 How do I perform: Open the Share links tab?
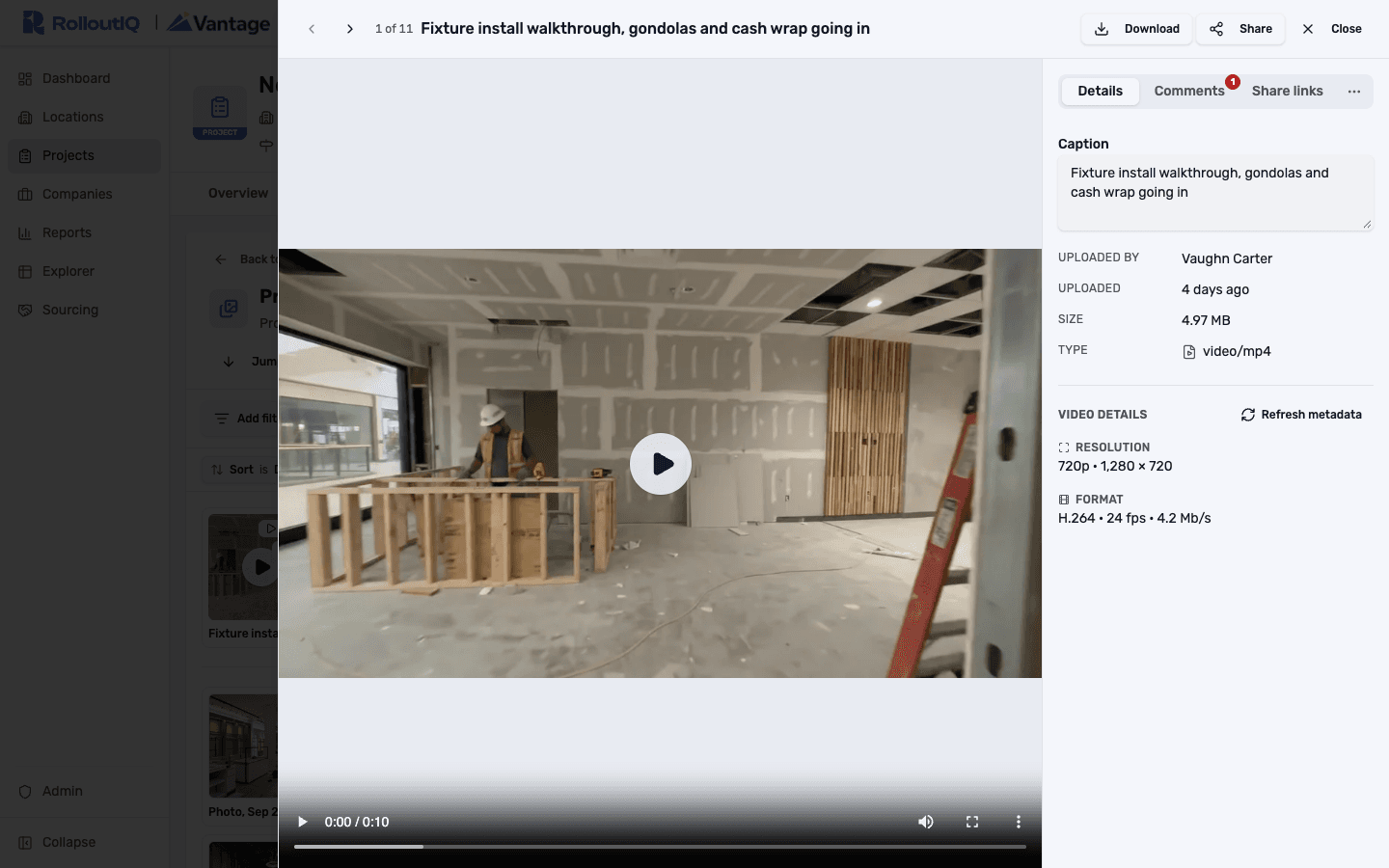click(x=1287, y=91)
